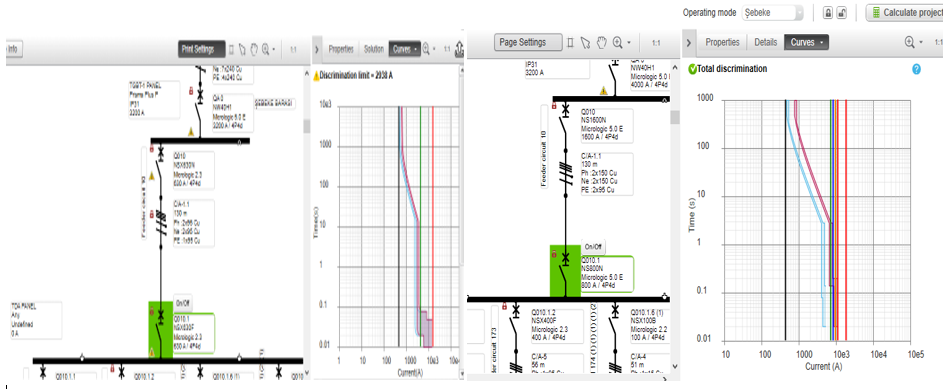Select the TDA PANEL label box
This screenshot has width=943, height=389.
click(35, 320)
